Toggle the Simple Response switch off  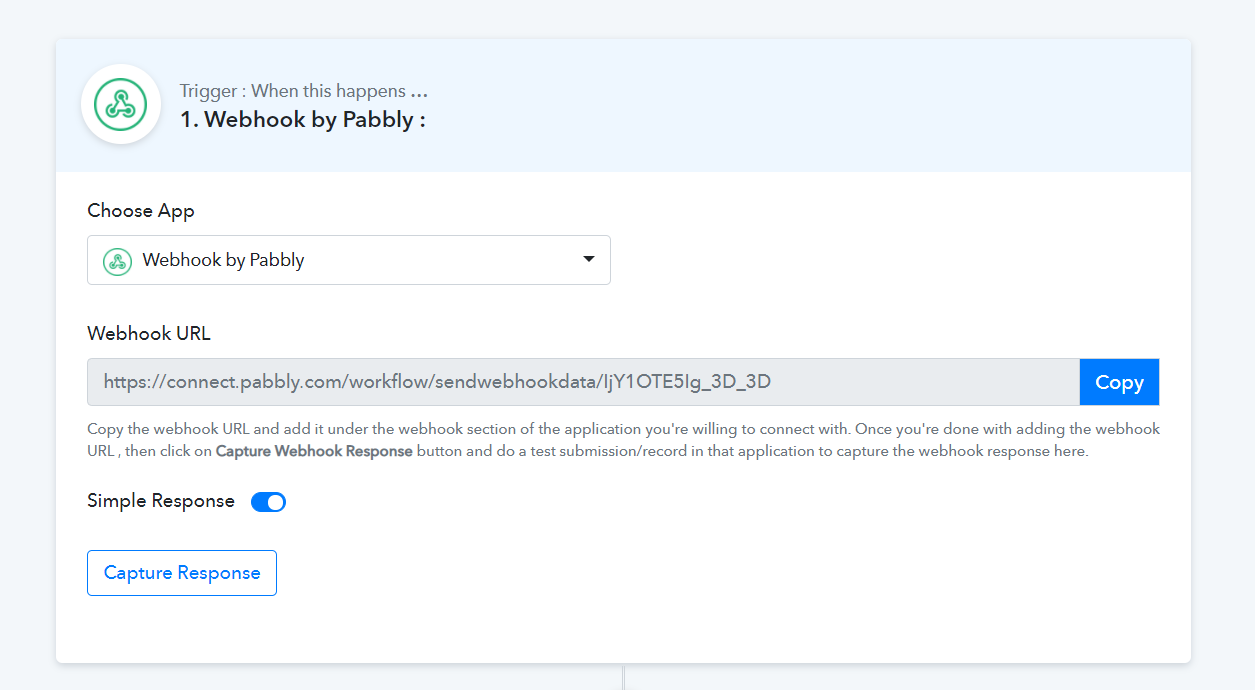coord(268,502)
